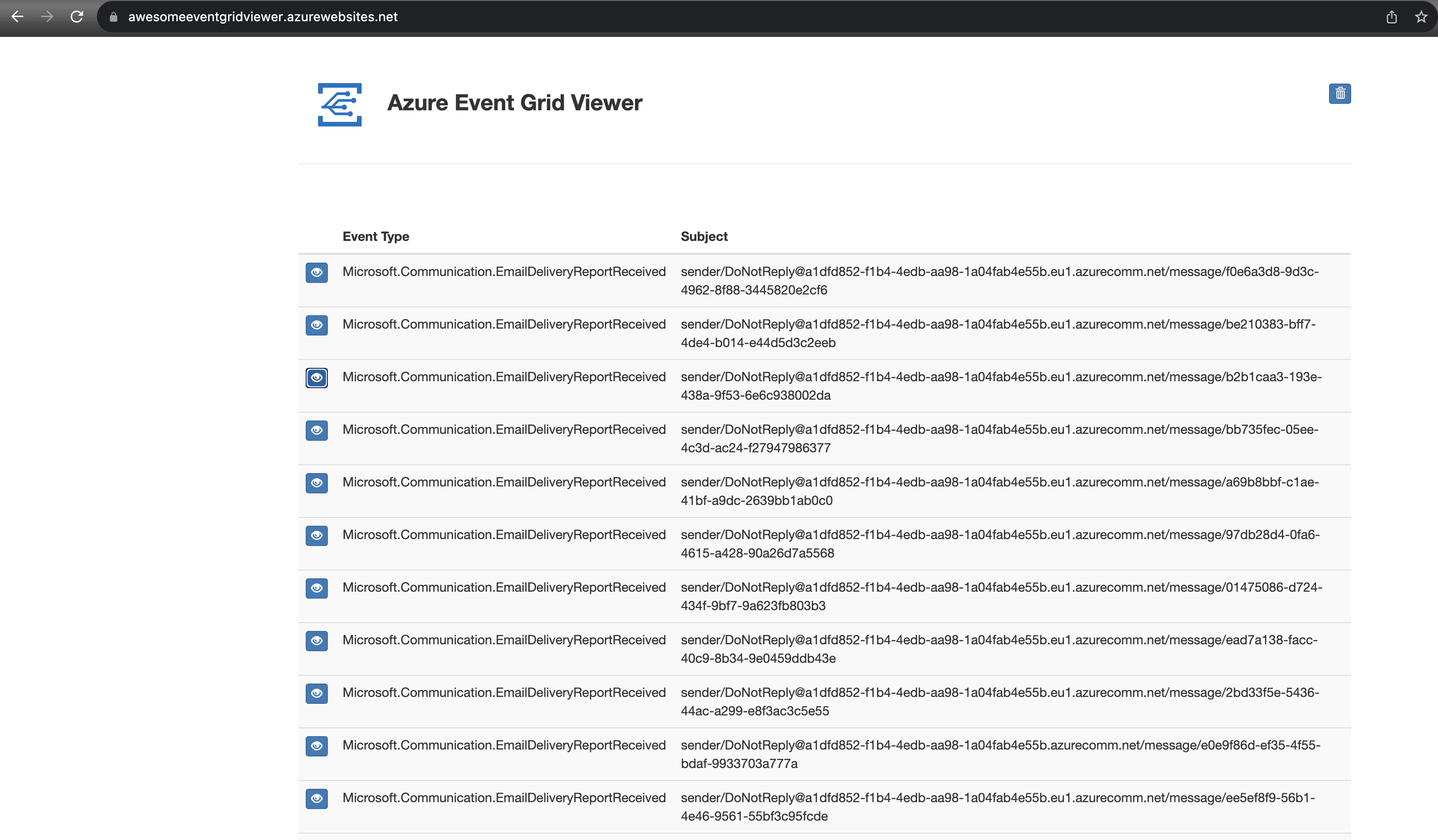
Task: Click the browser back arrow
Action: [18, 17]
